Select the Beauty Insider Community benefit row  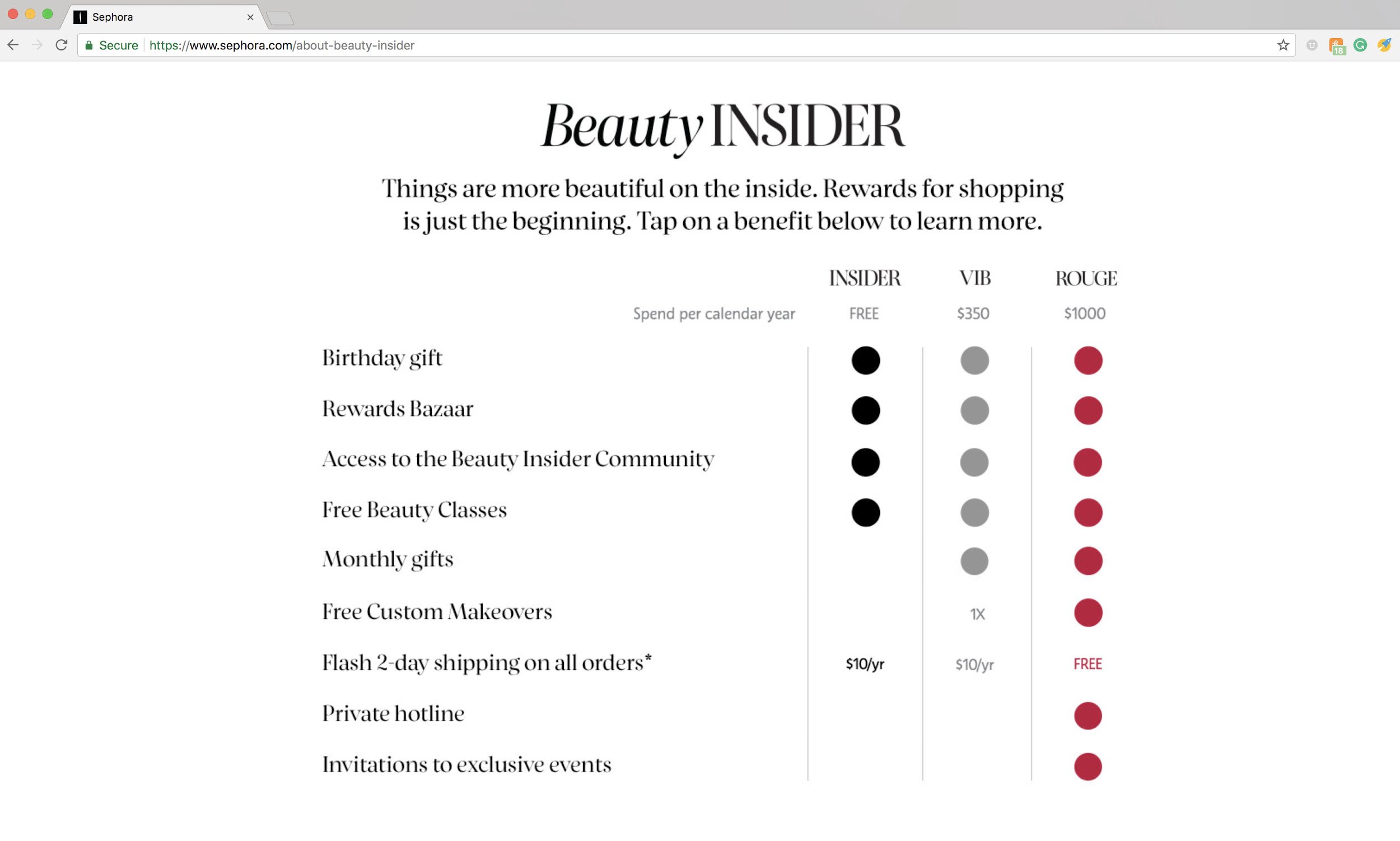tap(520, 459)
